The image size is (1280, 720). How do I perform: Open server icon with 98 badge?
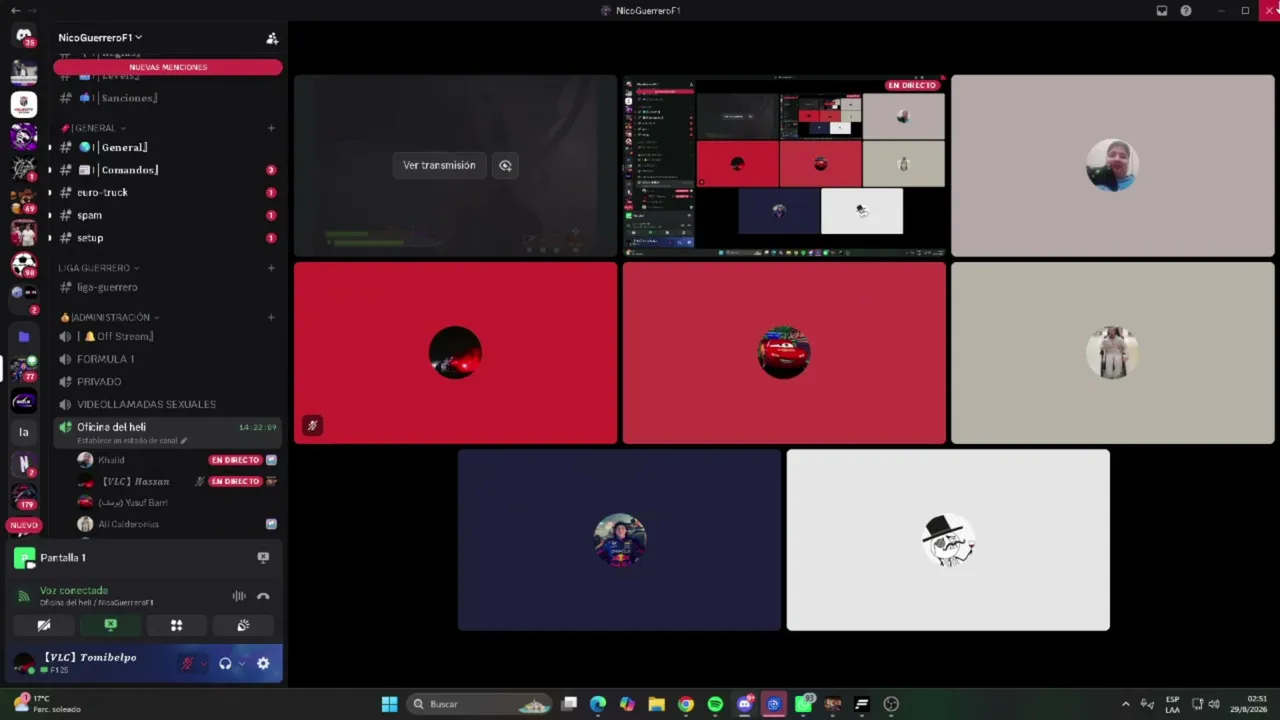coord(24,265)
